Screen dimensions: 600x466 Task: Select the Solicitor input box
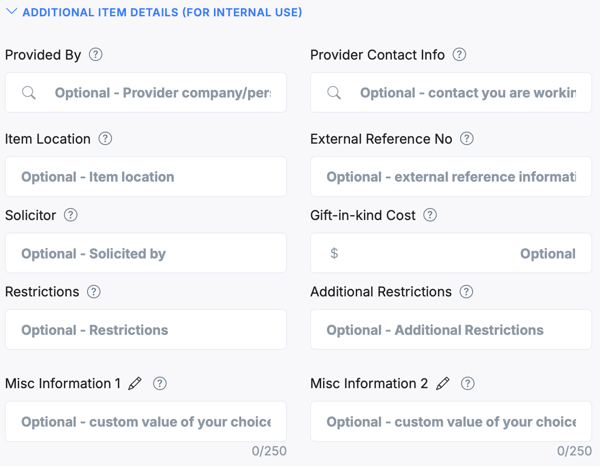point(146,253)
